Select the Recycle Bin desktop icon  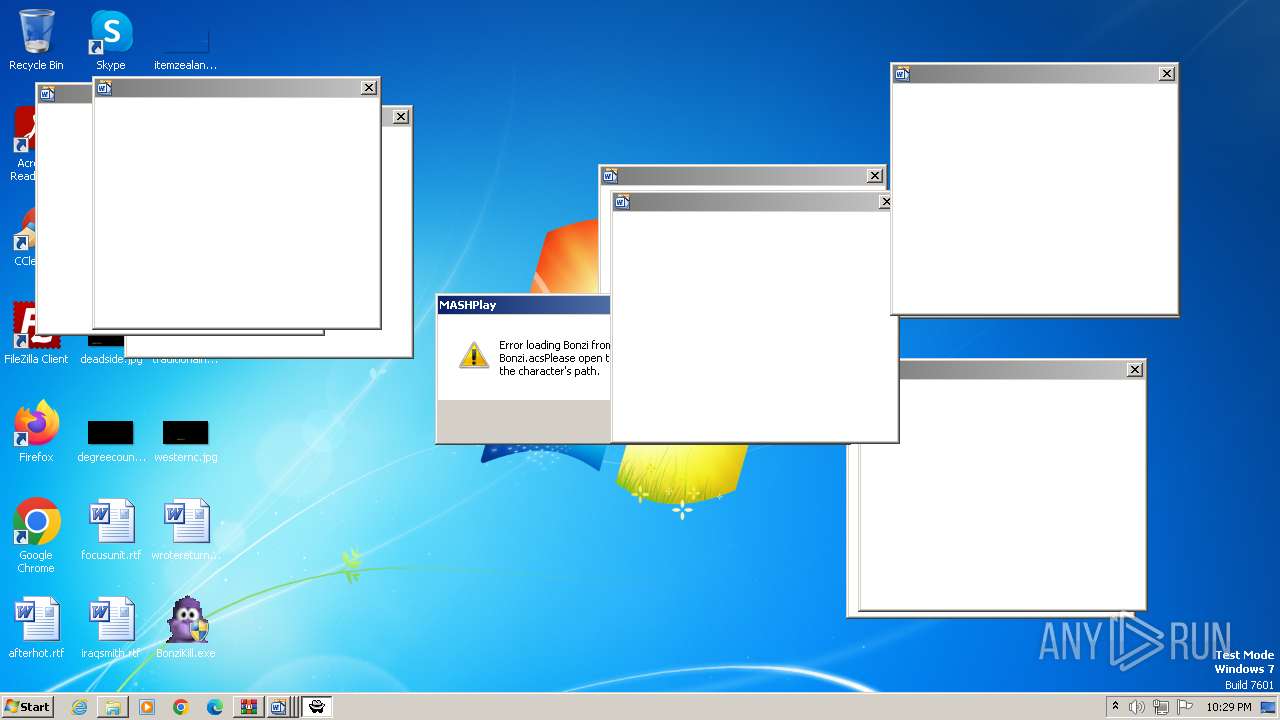(36, 40)
